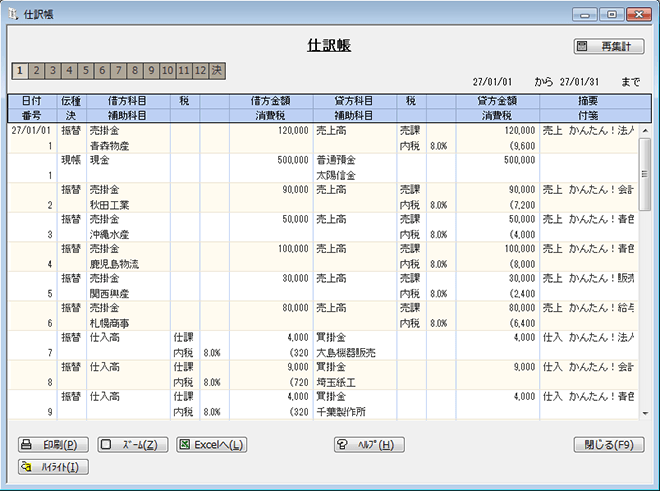This screenshot has height=491, width=660.
Task: Open month tab 9
Action: pos(152,71)
